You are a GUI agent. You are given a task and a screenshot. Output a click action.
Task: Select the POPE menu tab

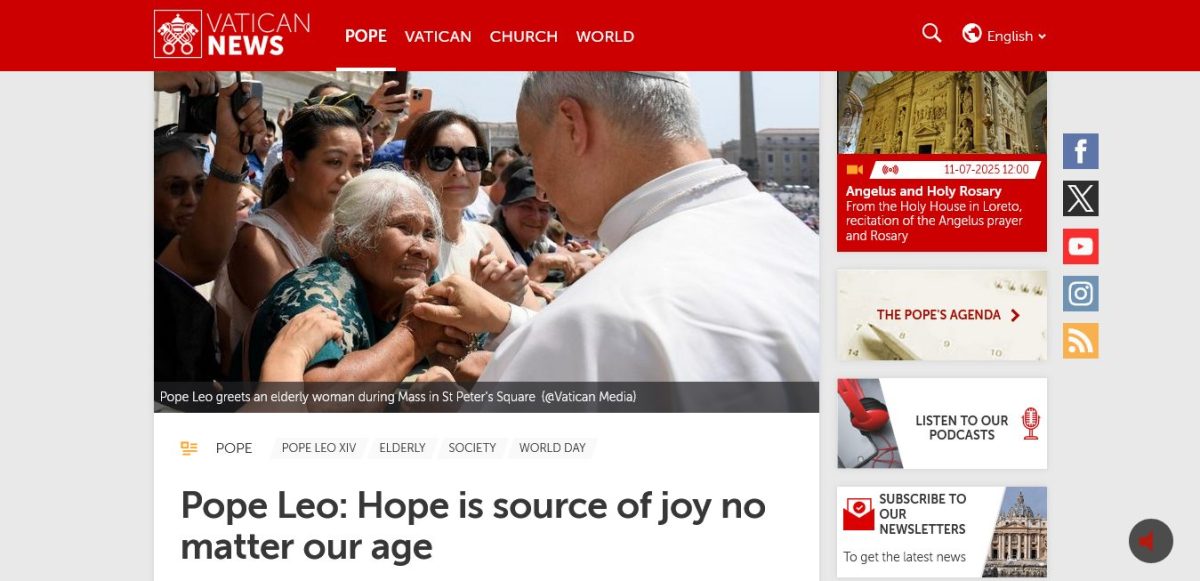[365, 35]
